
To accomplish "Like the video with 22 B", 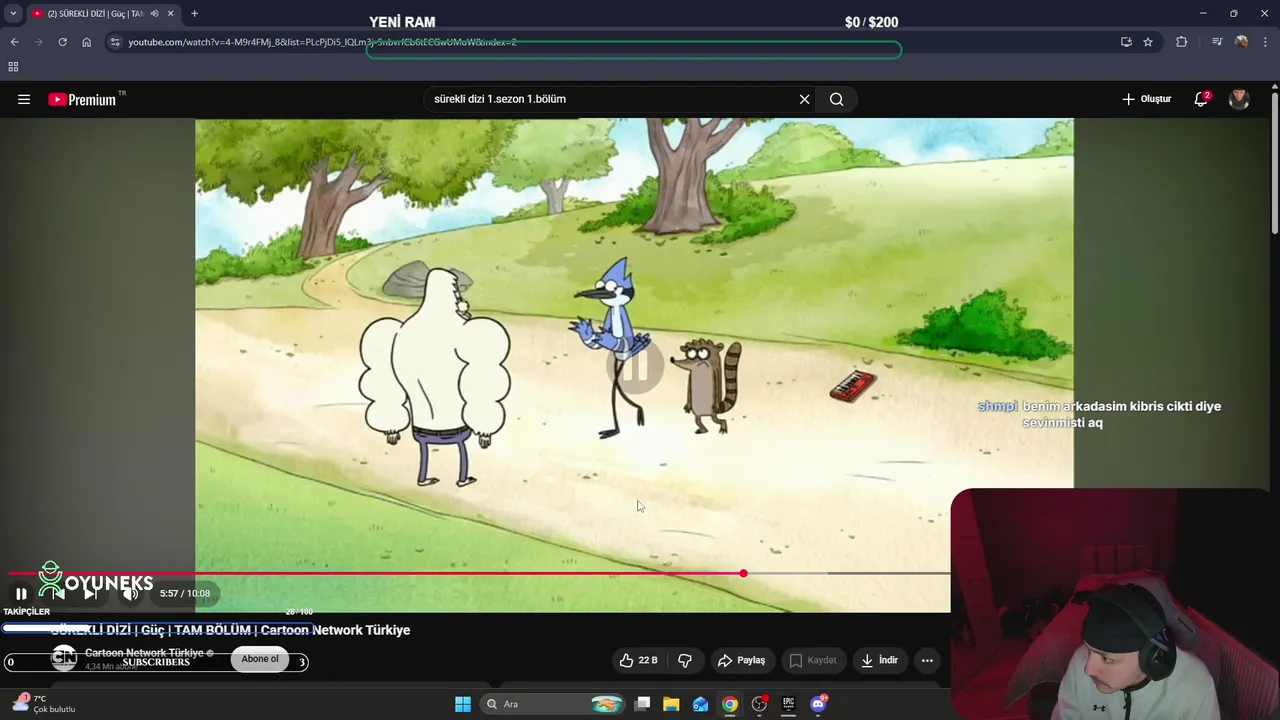I will click(638, 660).
